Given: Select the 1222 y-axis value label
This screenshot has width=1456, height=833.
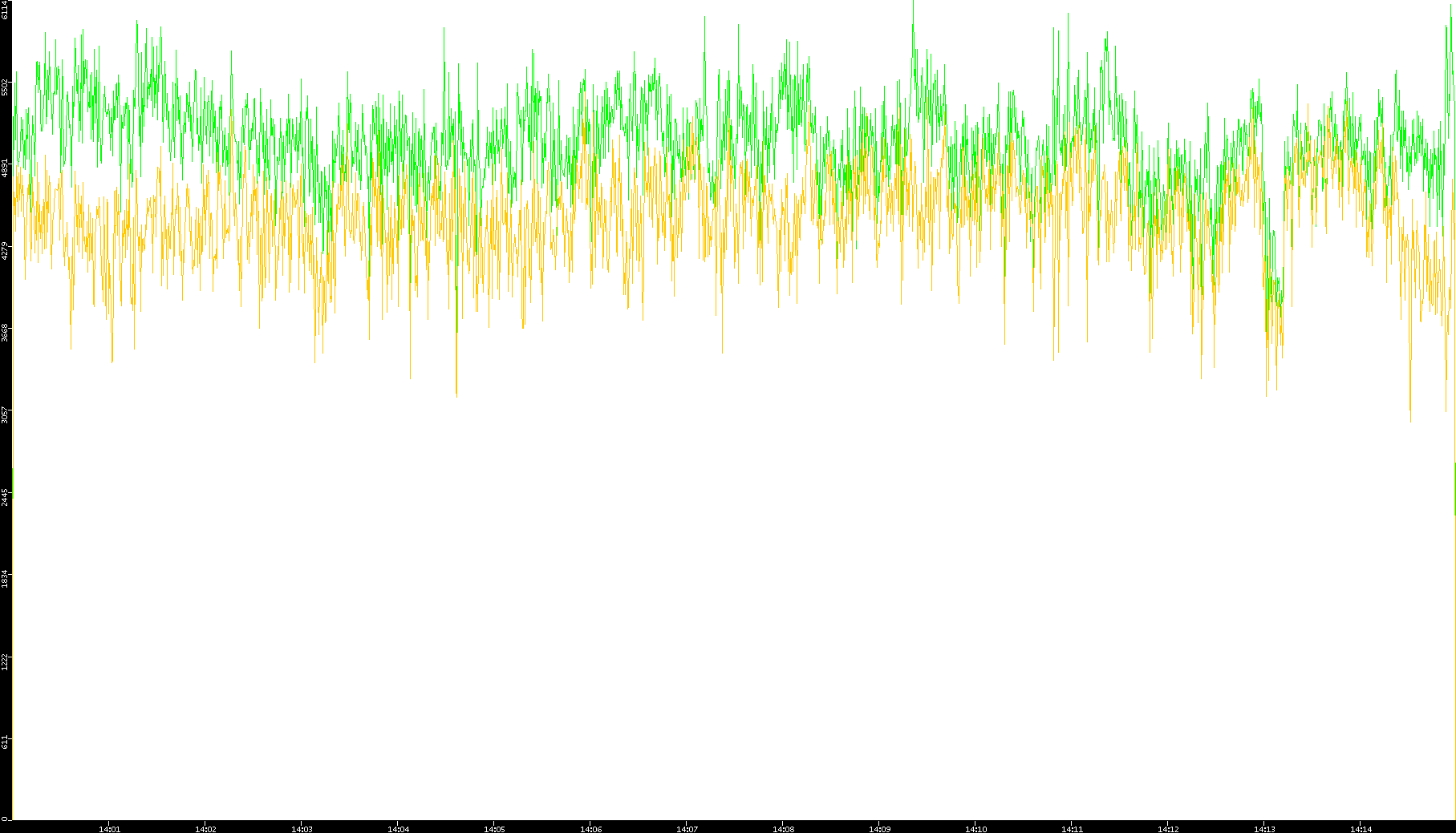Looking at the screenshot, I should point(6,661).
